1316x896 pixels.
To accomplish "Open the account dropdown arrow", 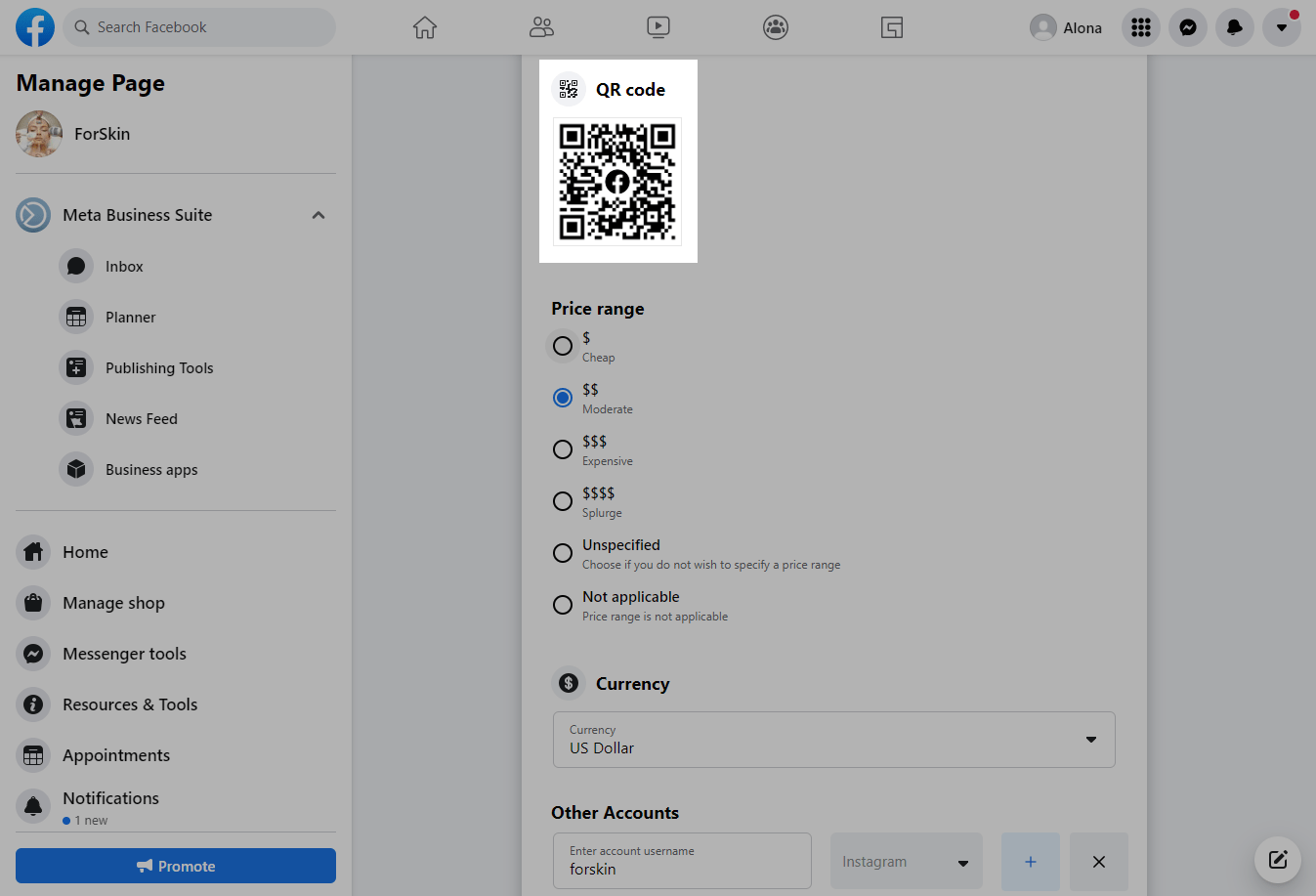I will click(1282, 27).
